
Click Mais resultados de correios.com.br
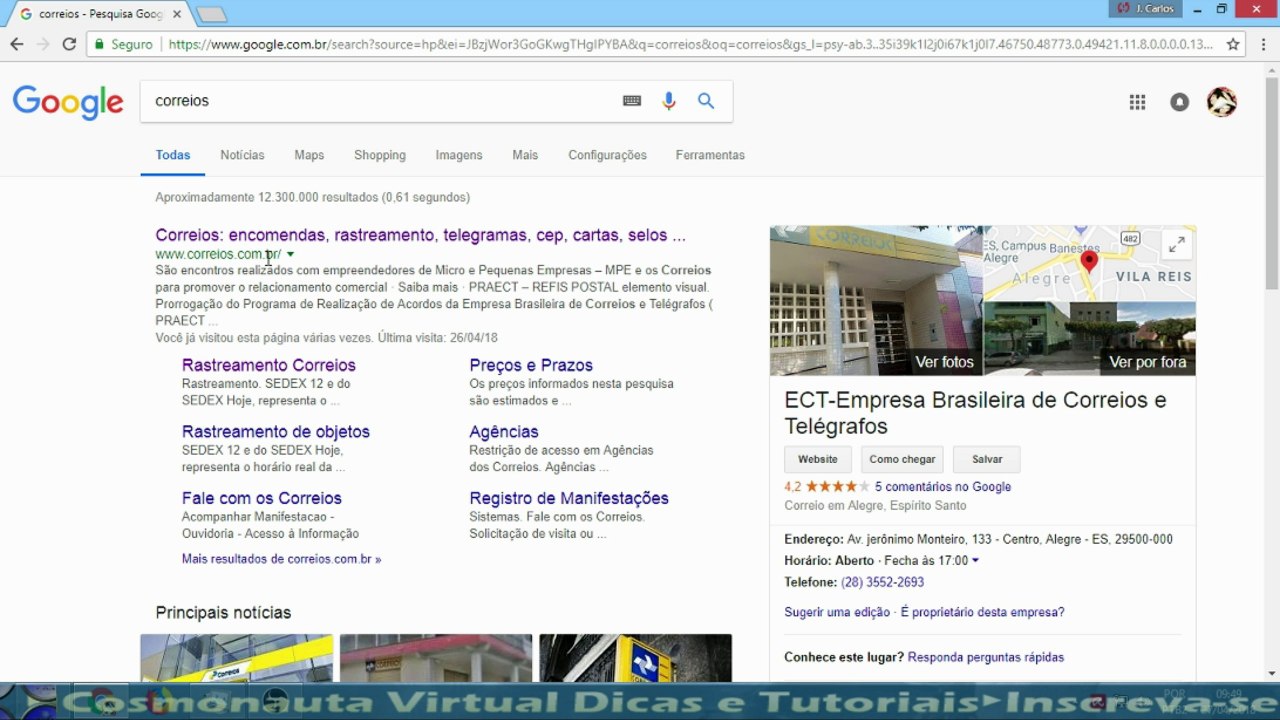tap(281, 559)
